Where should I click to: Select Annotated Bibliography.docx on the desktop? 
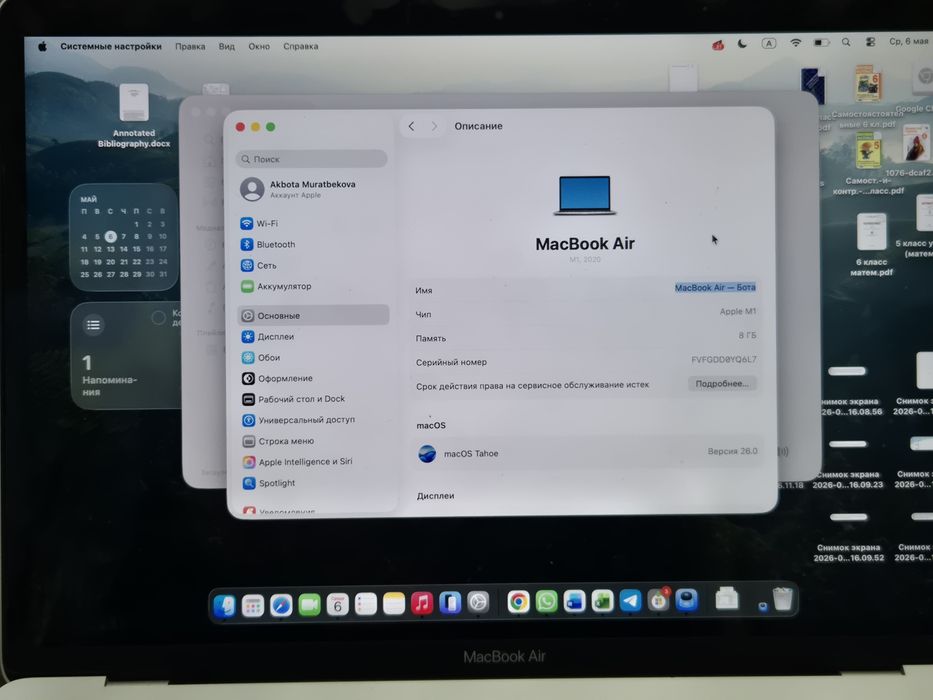pos(134,116)
